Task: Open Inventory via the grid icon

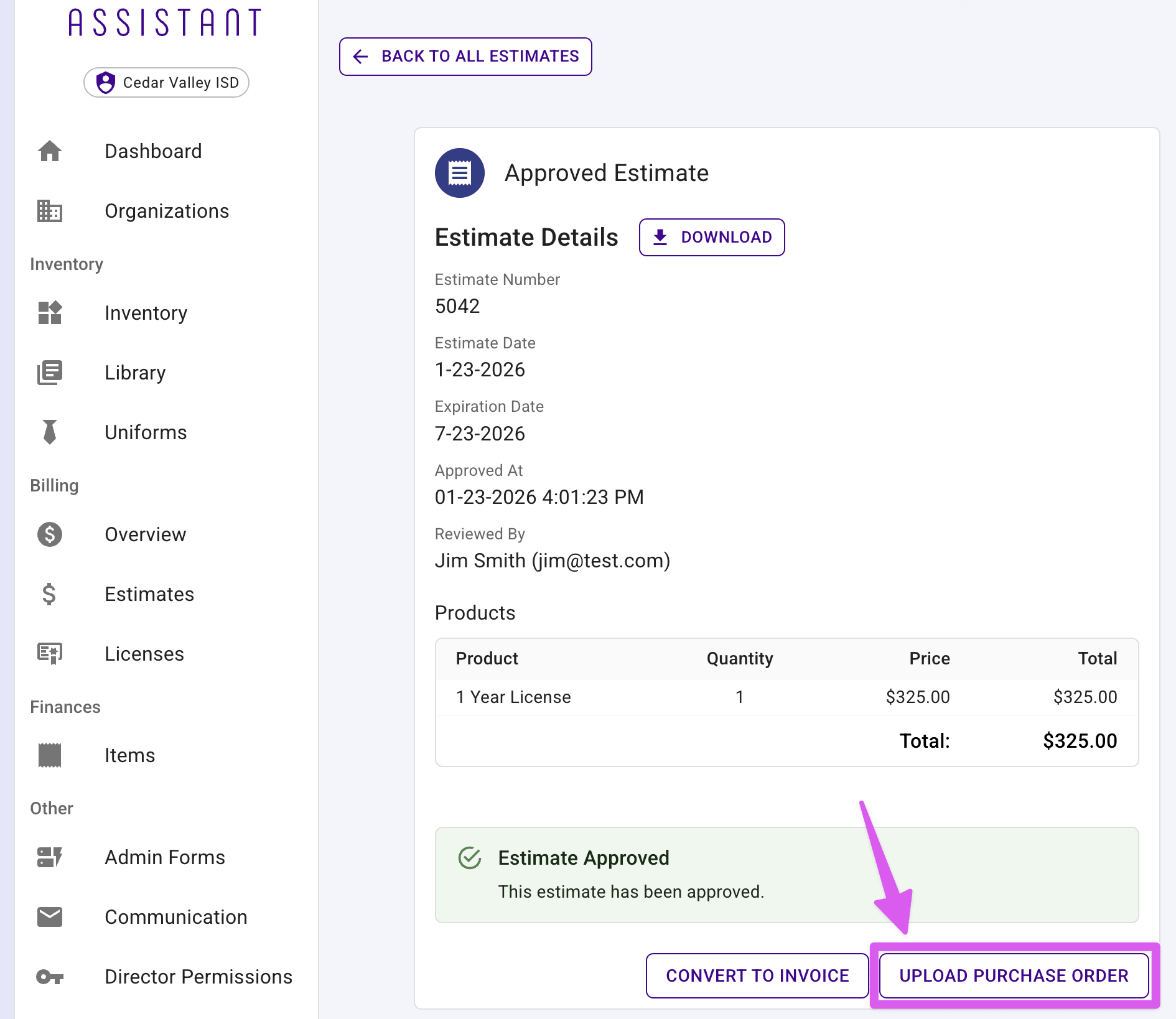Action: point(50,313)
